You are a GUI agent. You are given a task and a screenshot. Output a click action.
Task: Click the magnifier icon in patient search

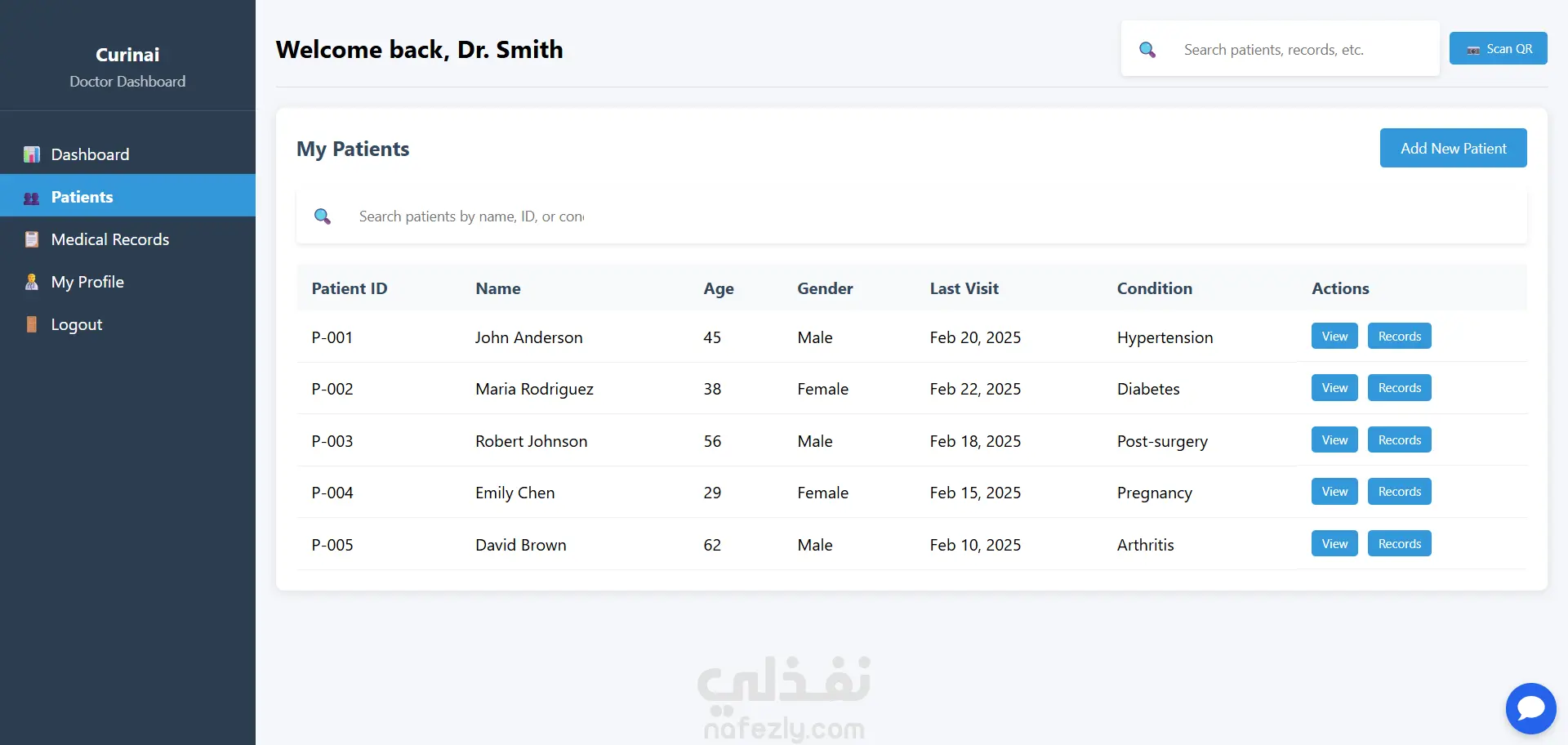pyautogui.click(x=323, y=216)
